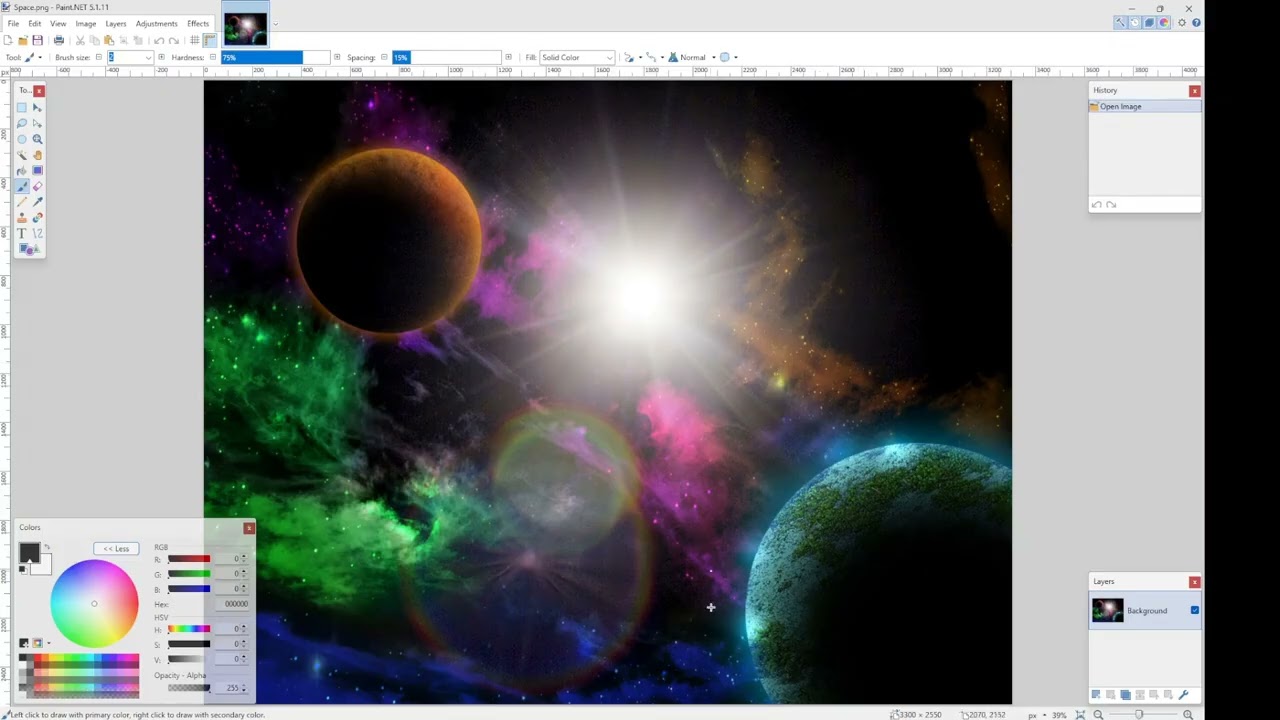Select the Zoom tool in Tools panel

pyautogui.click(x=37, y=139)
